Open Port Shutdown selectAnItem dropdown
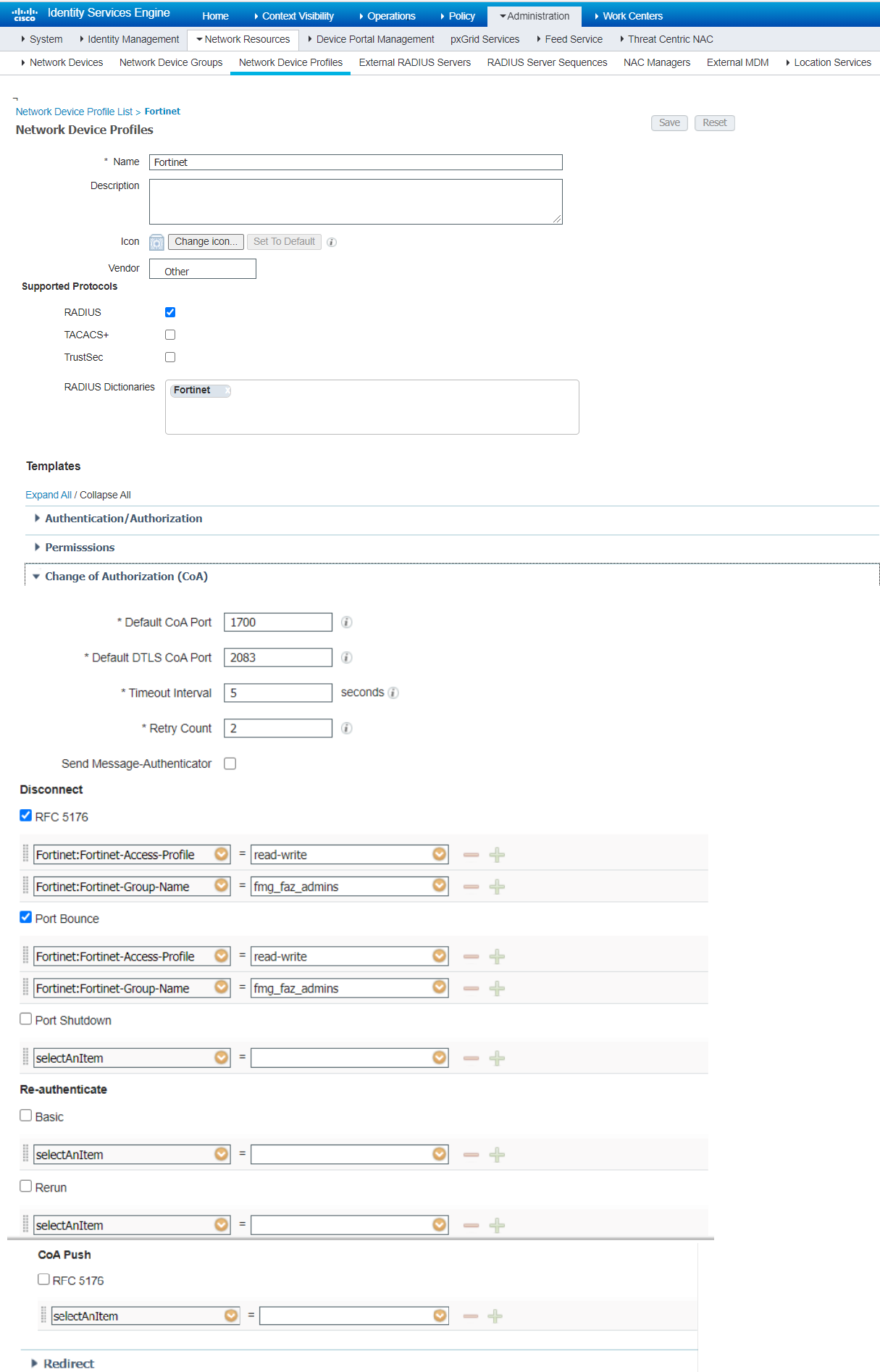Viewport: 880px width, 1372px height. pyautogui.click(x=222, y=1058)
